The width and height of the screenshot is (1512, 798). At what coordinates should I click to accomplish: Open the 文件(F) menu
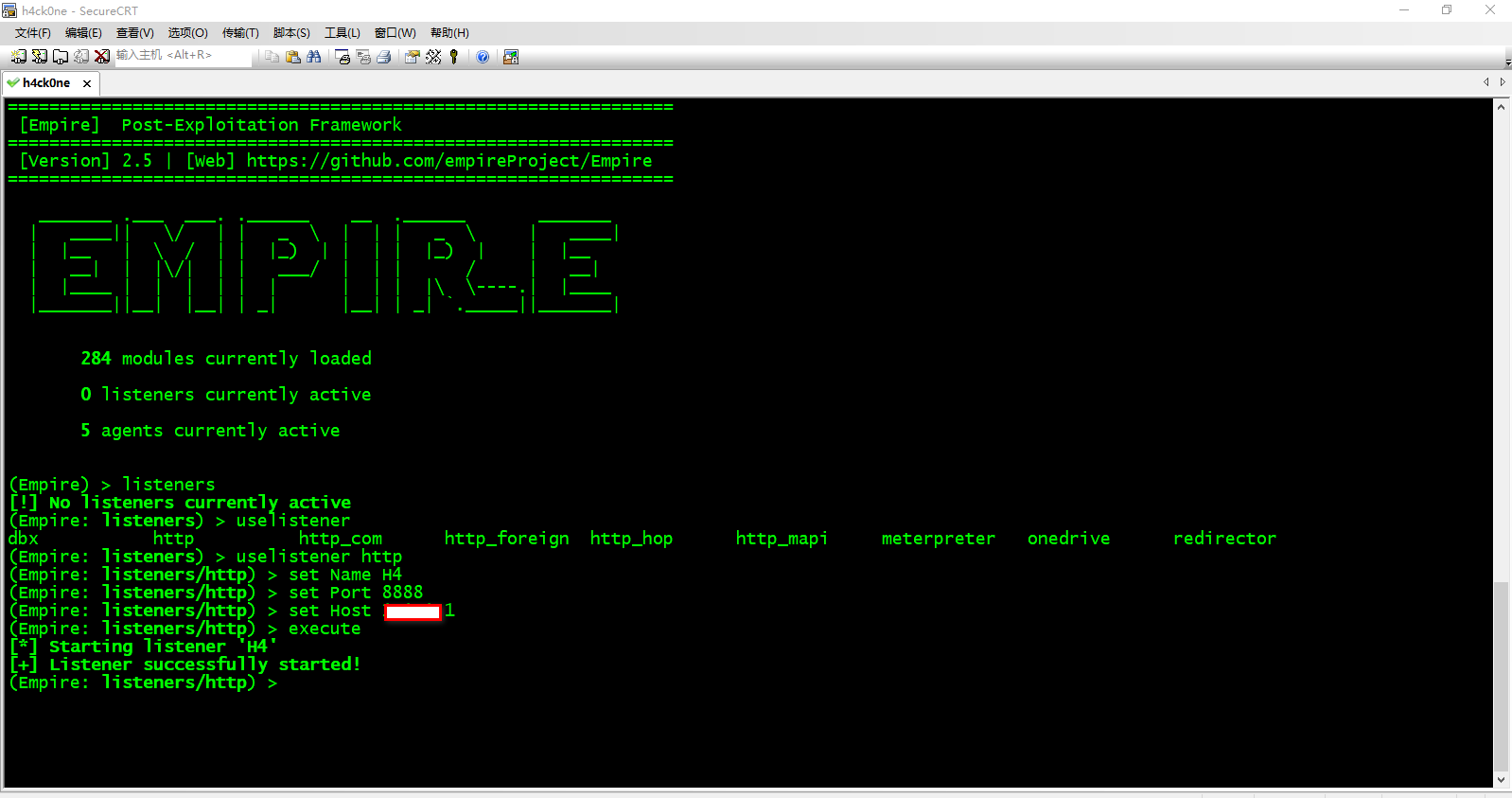coord(33,33)
